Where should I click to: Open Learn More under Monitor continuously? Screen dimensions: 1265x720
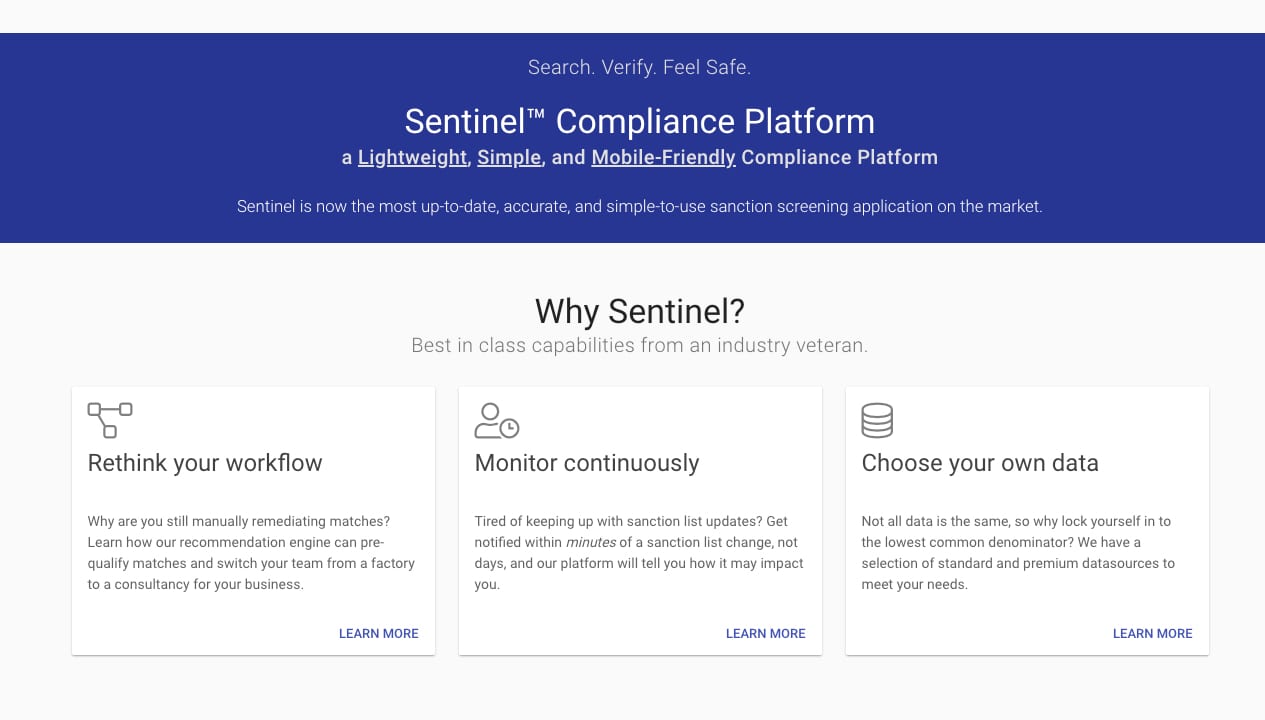pos(766,633)
